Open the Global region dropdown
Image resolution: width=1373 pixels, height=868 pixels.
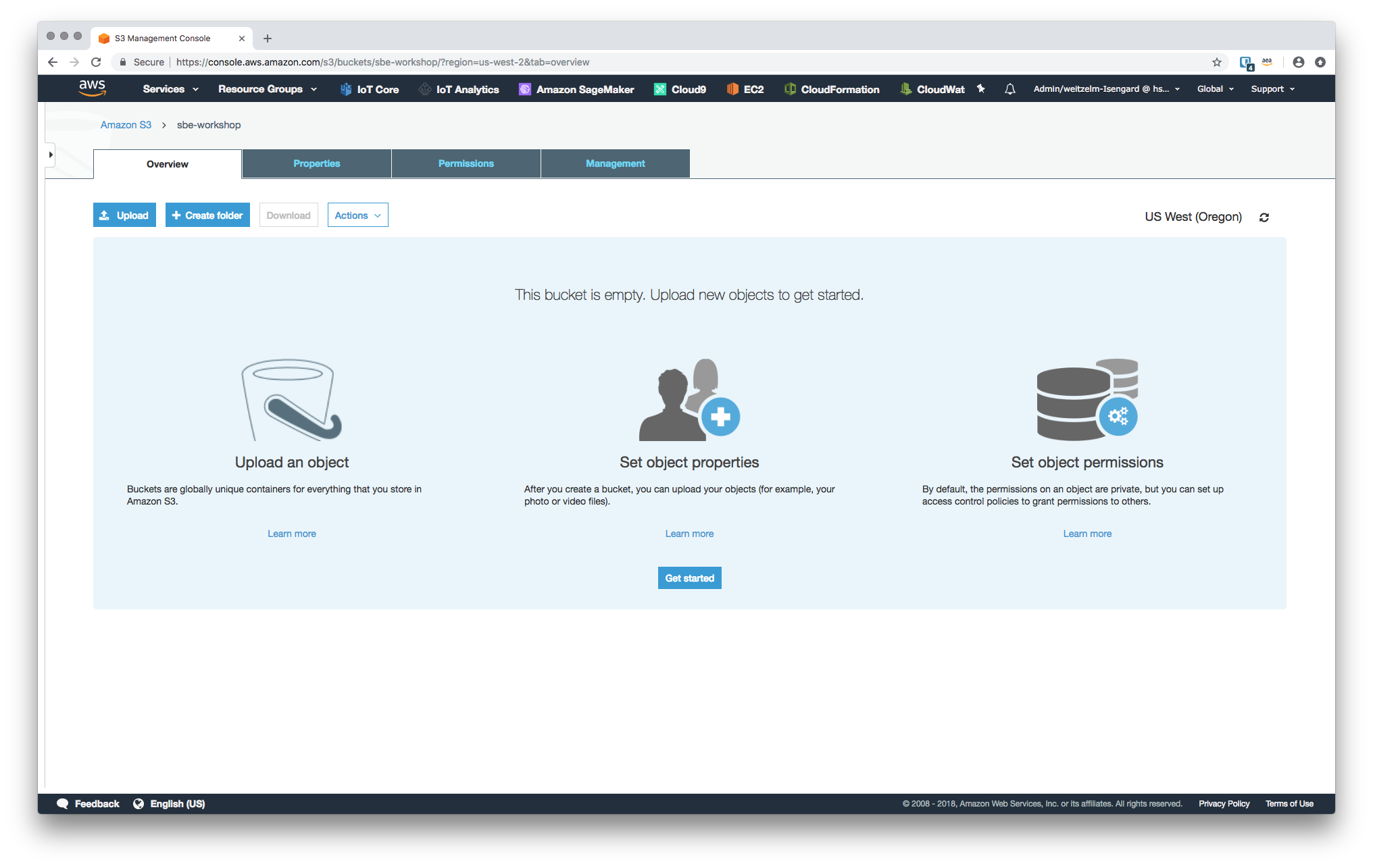(1216, 89)
